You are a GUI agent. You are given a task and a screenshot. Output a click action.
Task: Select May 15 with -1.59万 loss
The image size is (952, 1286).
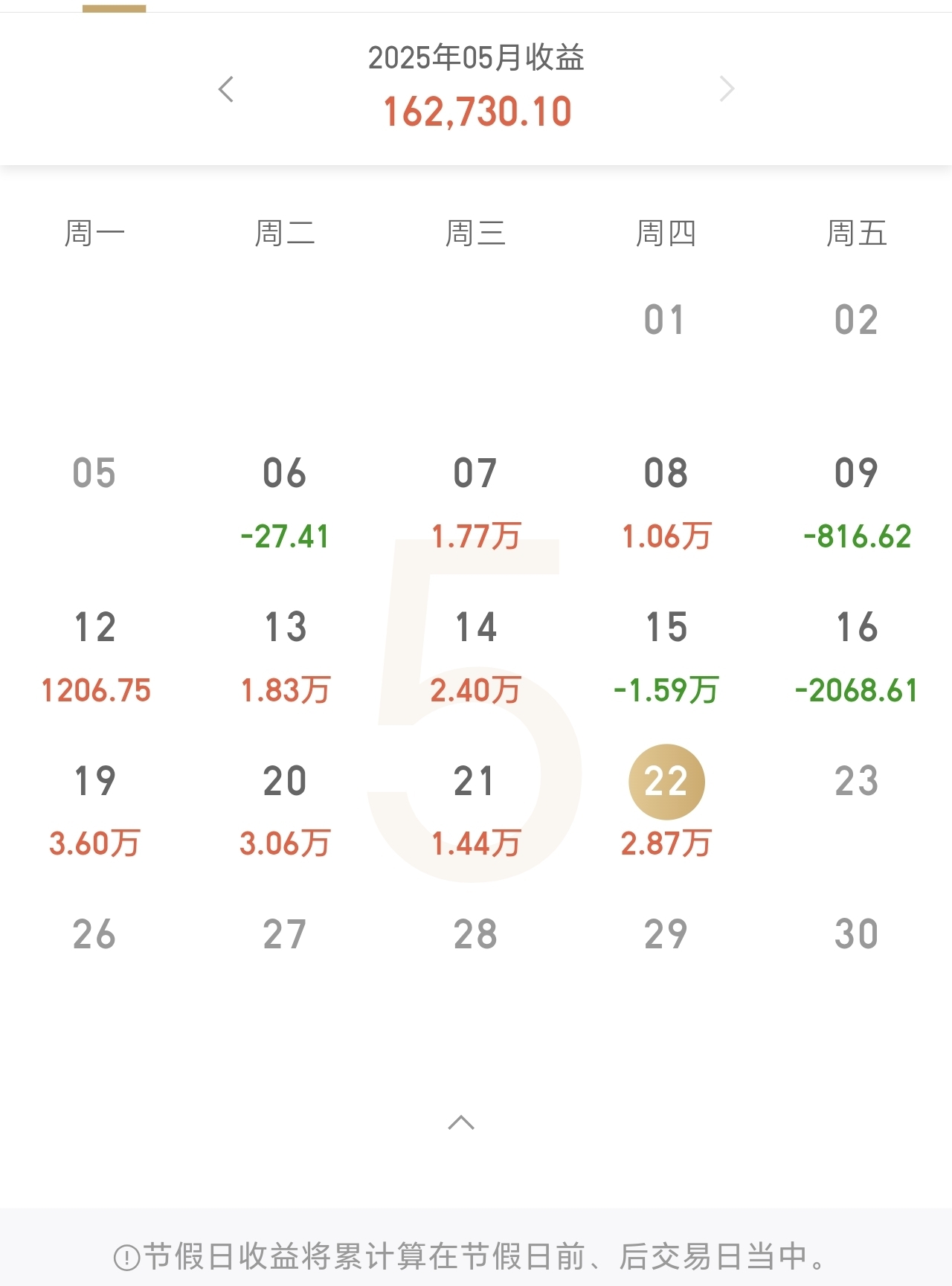click(666, 658)
